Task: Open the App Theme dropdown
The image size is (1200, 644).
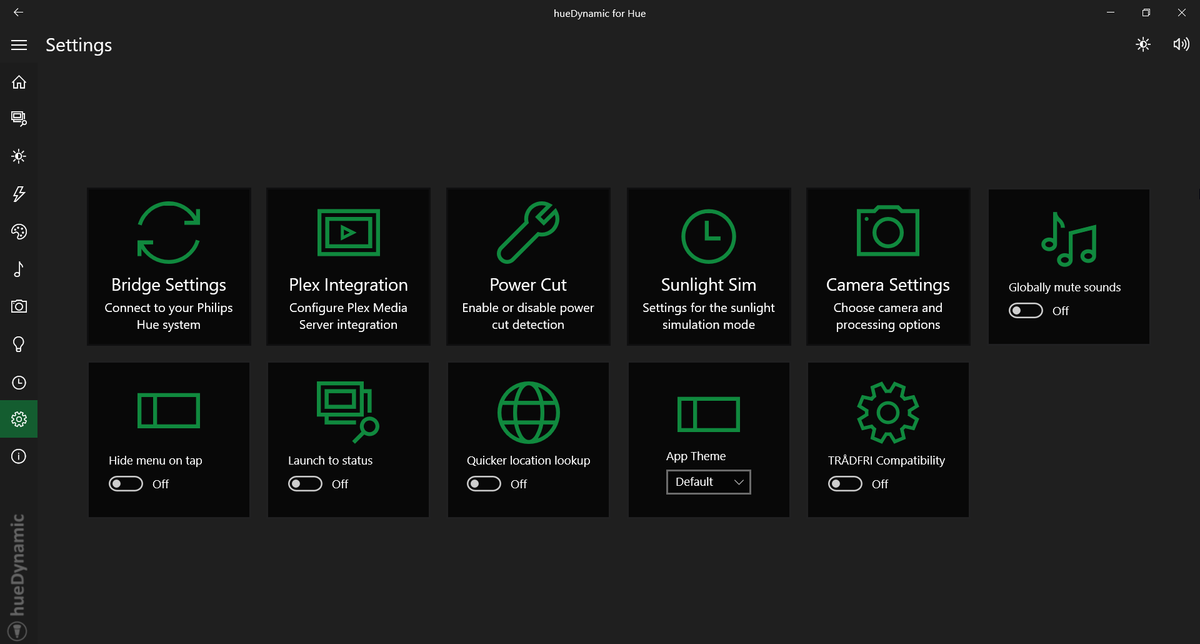Action: 708,481
